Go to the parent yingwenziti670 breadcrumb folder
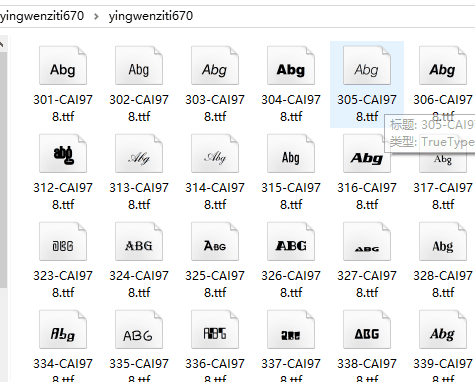475x382 pixels. click(42, 16)
